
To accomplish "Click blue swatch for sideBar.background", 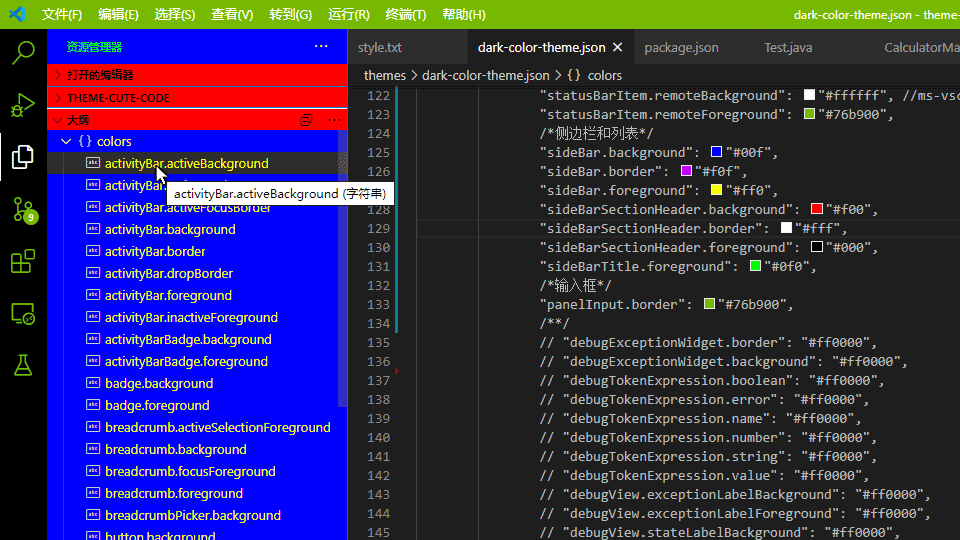I will pyautogui.click(x=716, y=152).
